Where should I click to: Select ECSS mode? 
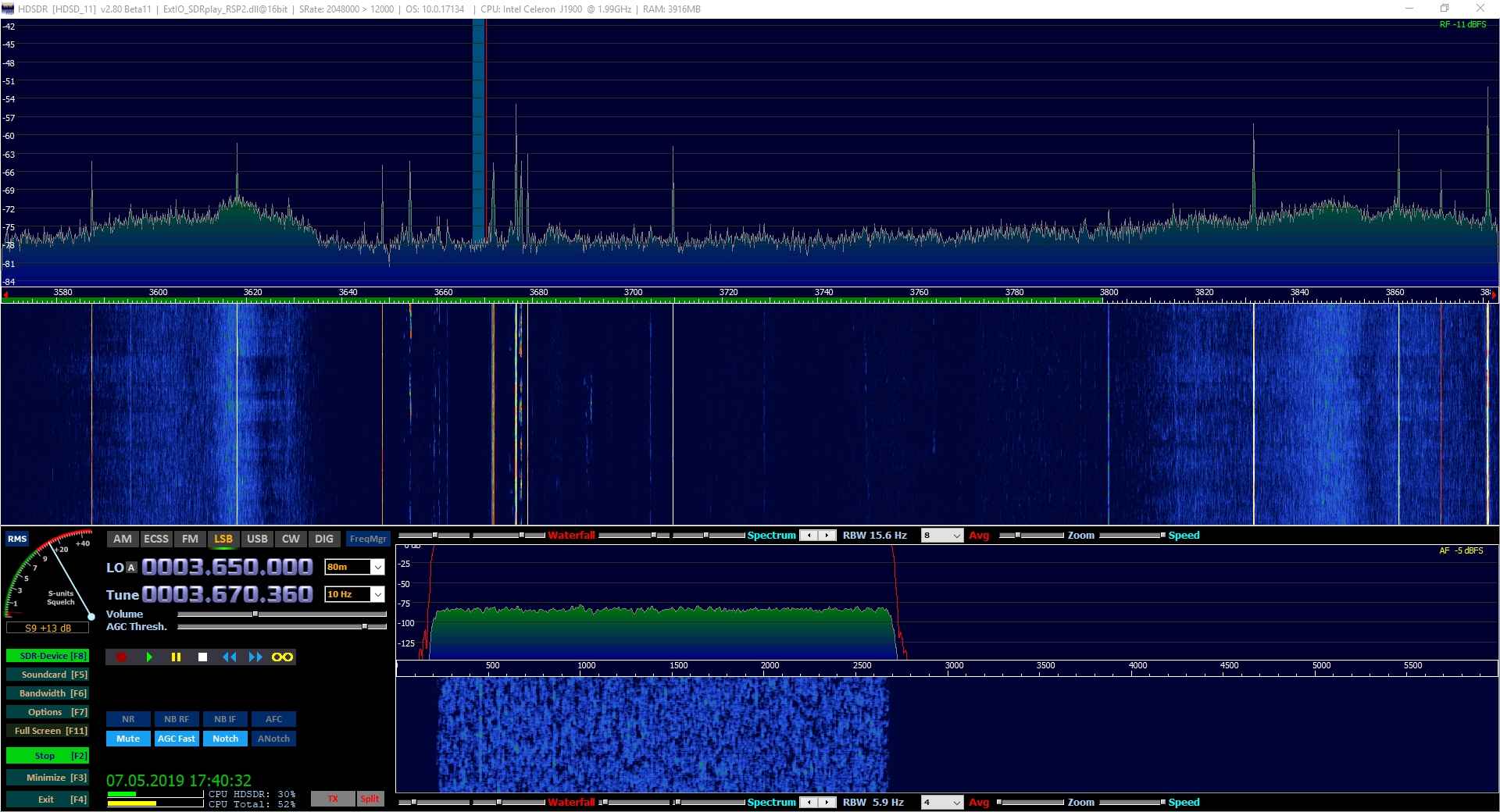point(156,539)
